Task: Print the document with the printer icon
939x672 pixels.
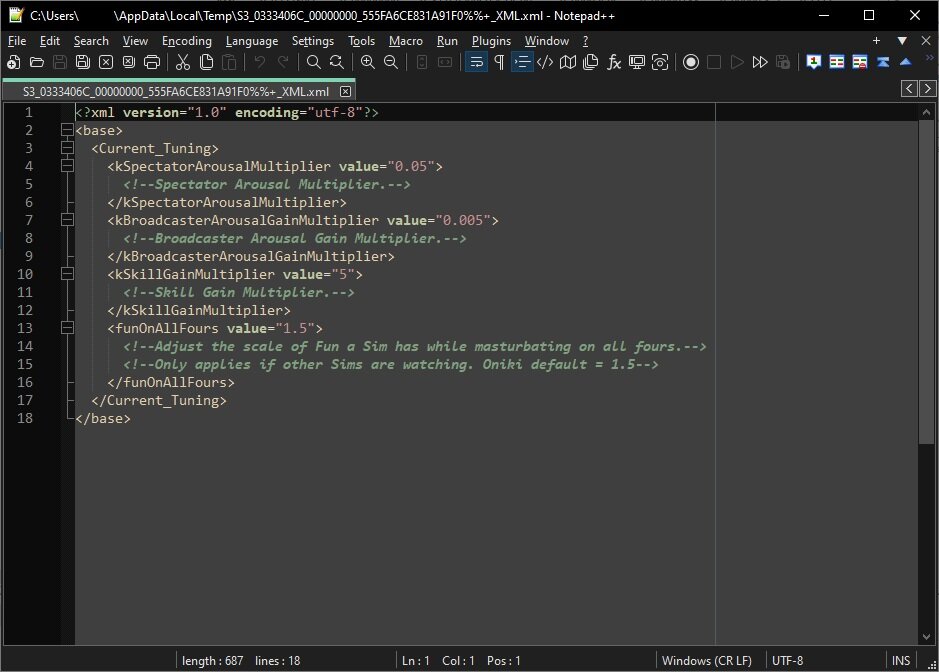Action: tap(152, 62)
